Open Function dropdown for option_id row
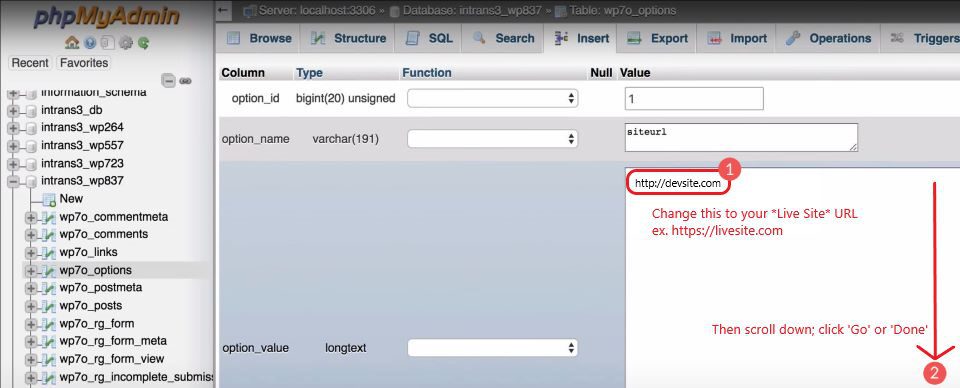 (x=492, y=98)
